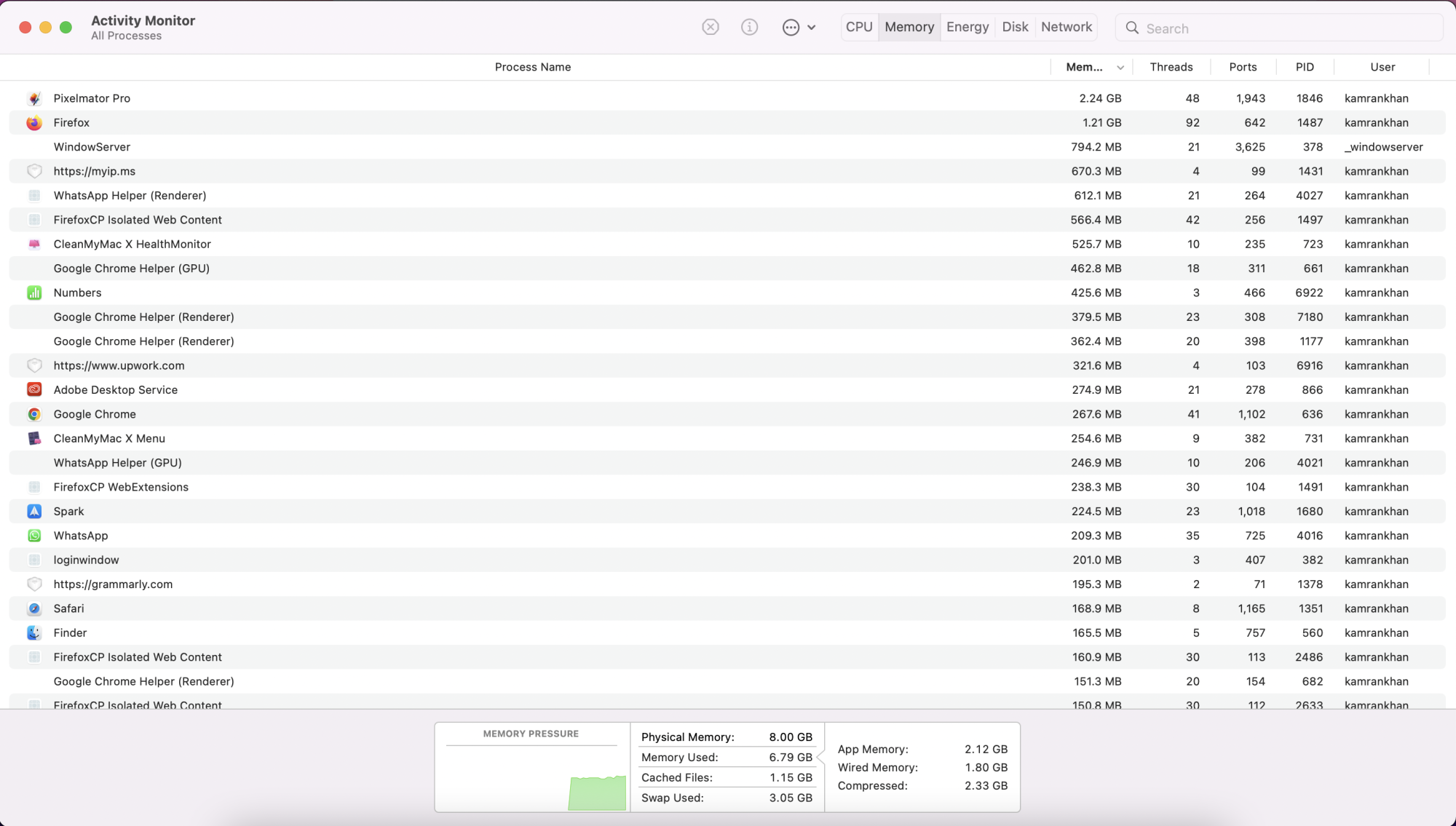Click the Wired Memory 1.80 GB entry
This screenshot has height=826, width=1456.
[922, 767]
